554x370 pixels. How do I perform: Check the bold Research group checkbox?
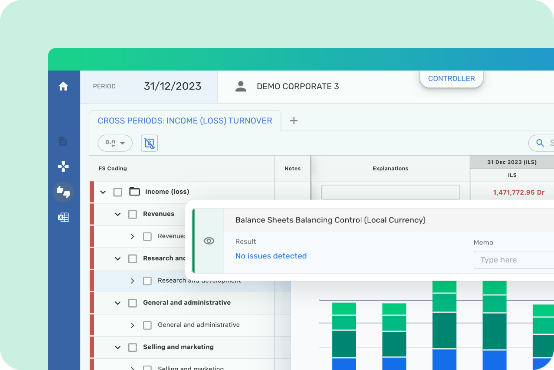[x=132, y=259]
